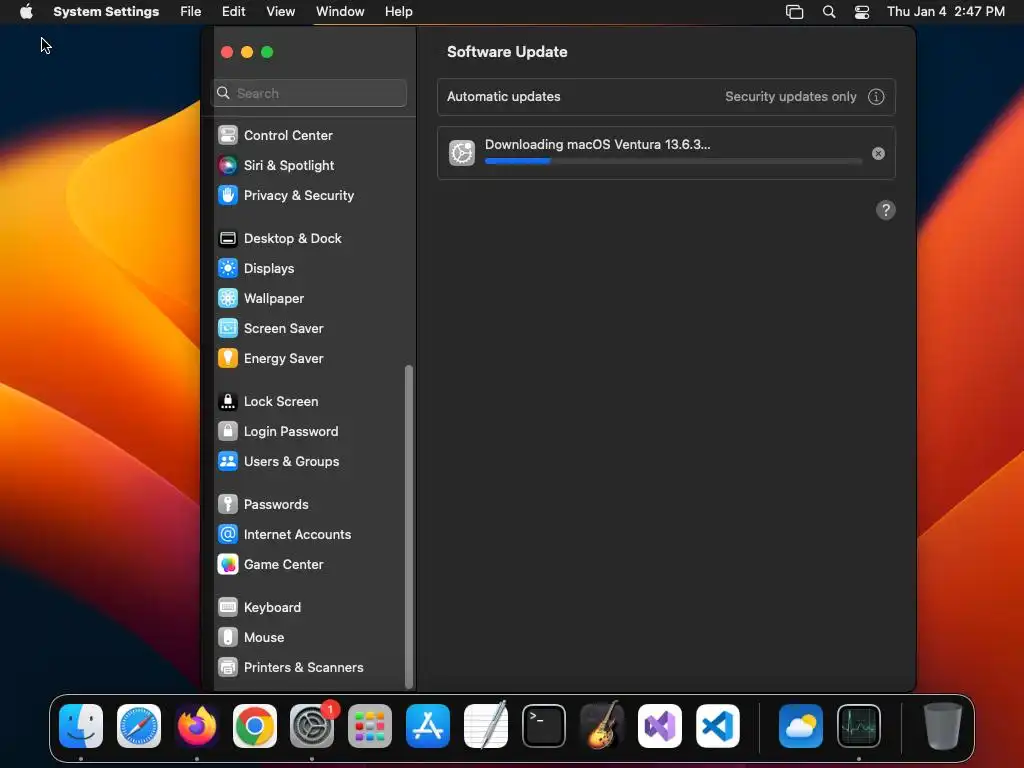Viewport: 1024px width, 768px height.
Task: Open the Displays sun icon
Action: [x=228, y=268]
